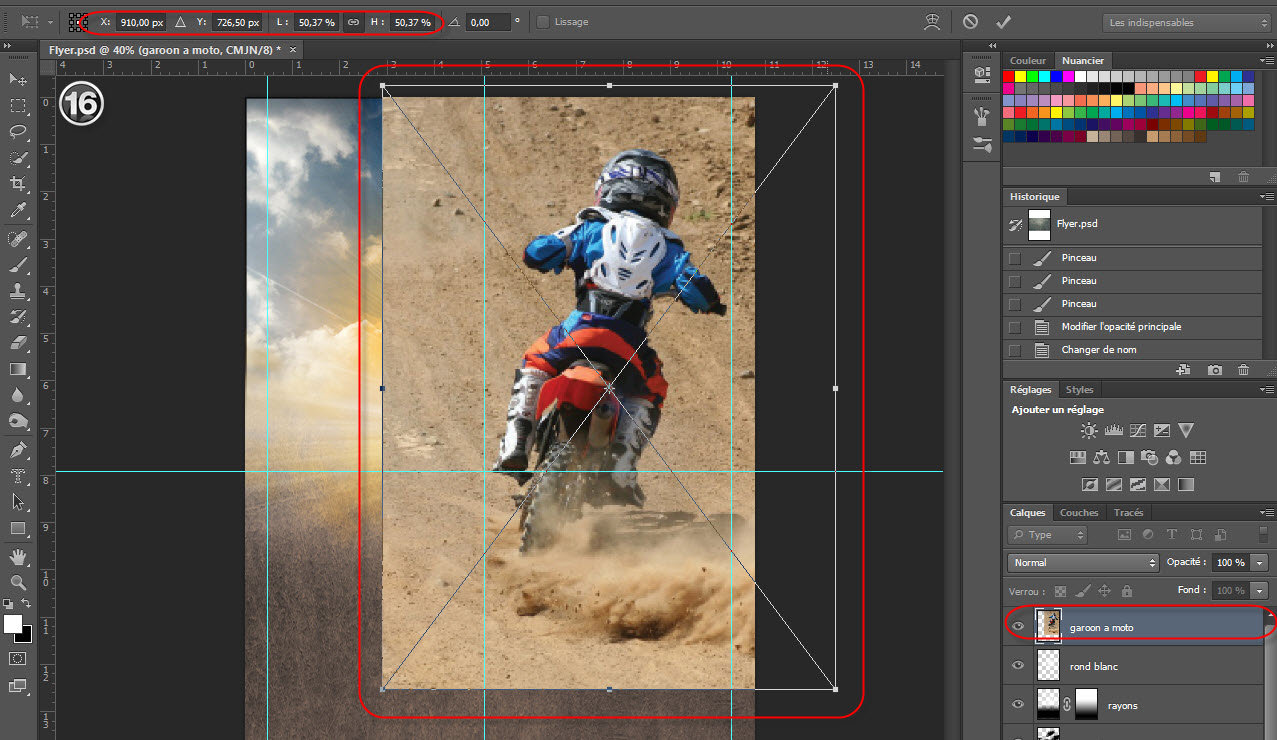This screenshot has width=1277, height=740.
Task: Commit the transform with the checkmark icon
Action: pos(1003,22)
